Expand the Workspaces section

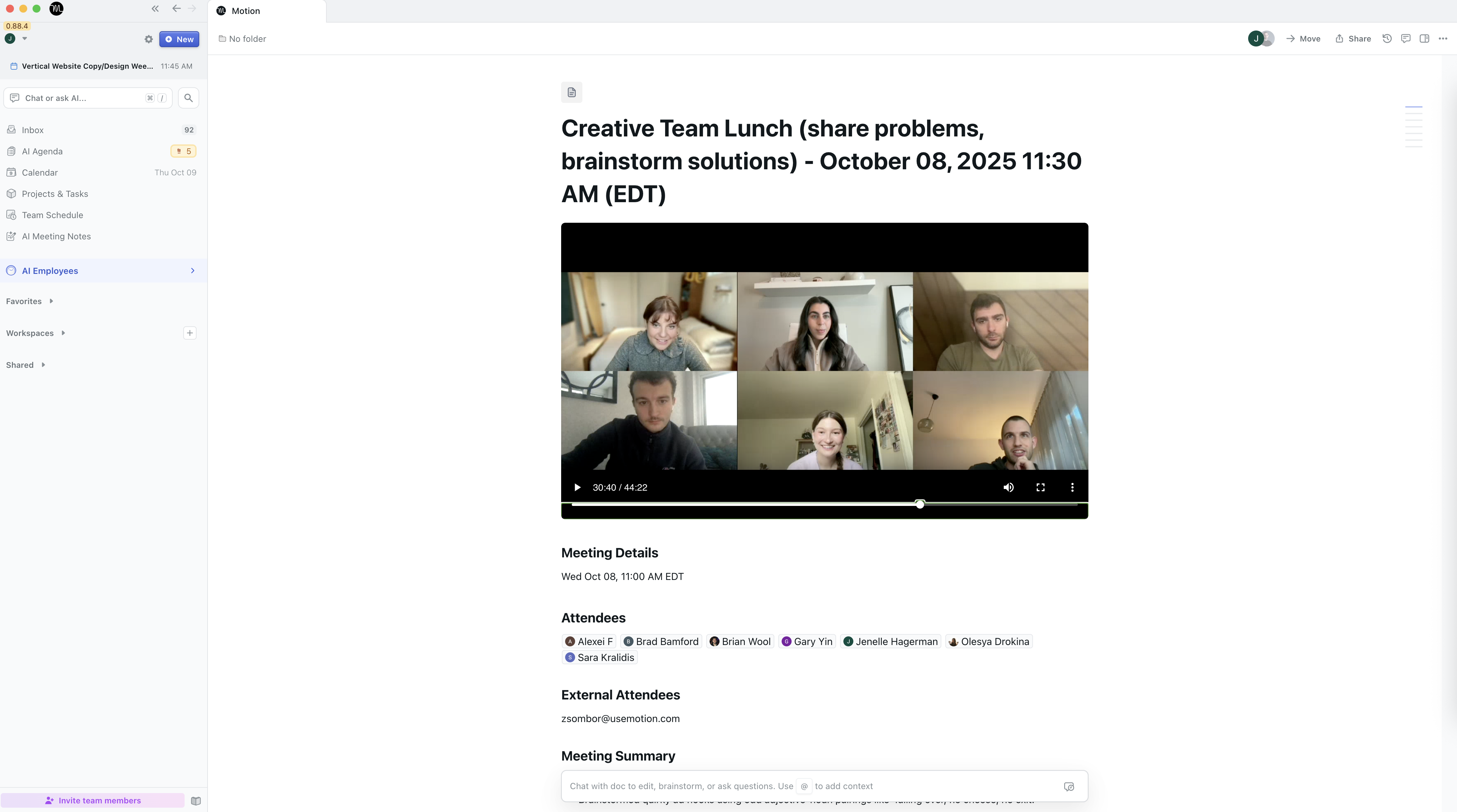tap(63, 333)
